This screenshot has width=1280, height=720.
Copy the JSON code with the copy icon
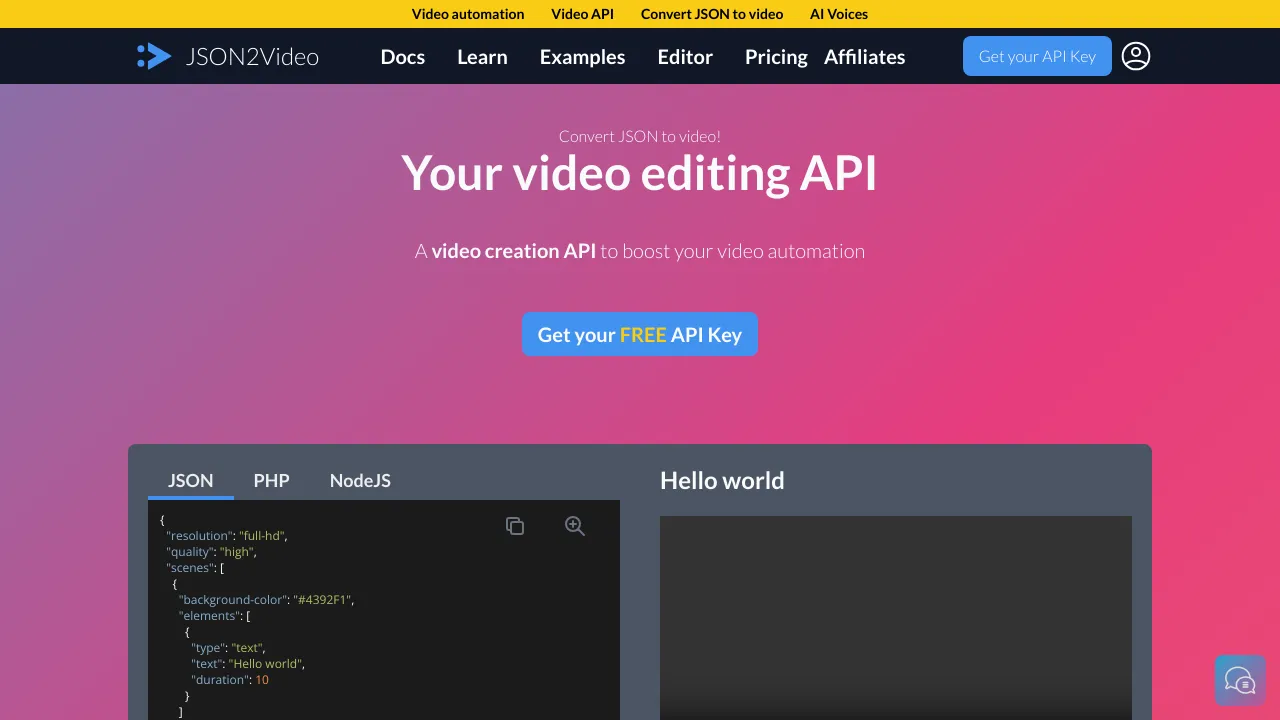tap(515, 526)
